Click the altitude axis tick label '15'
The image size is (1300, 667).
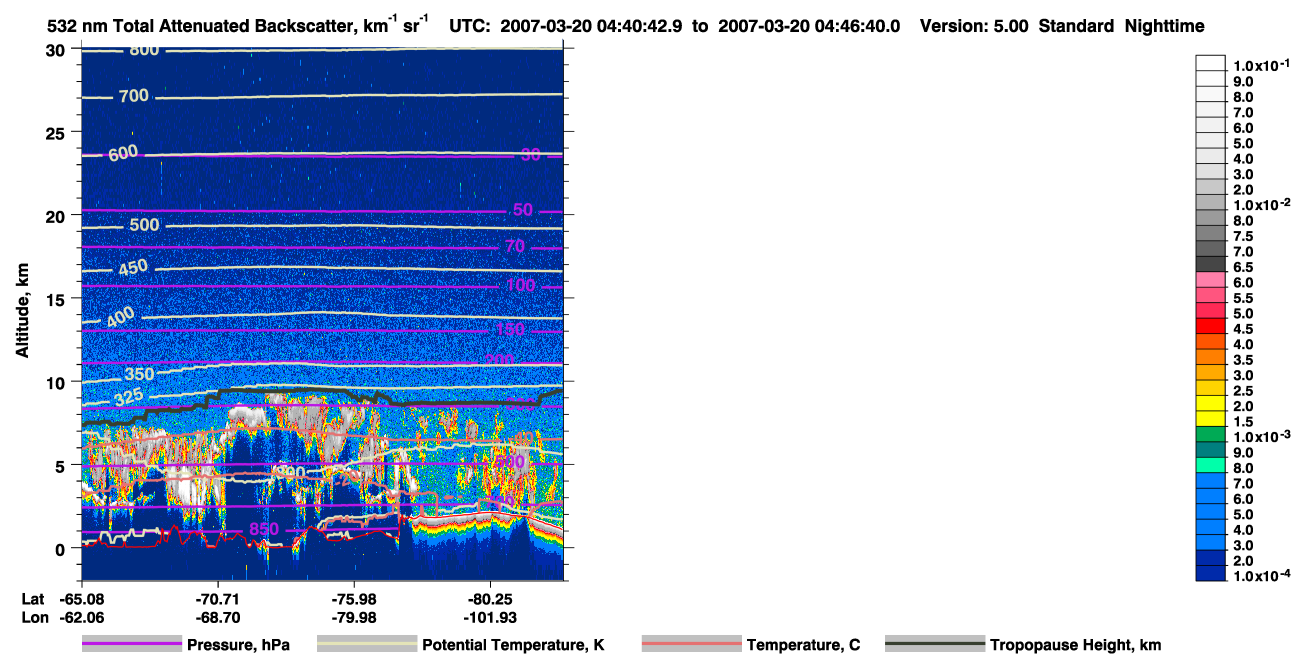57,299
